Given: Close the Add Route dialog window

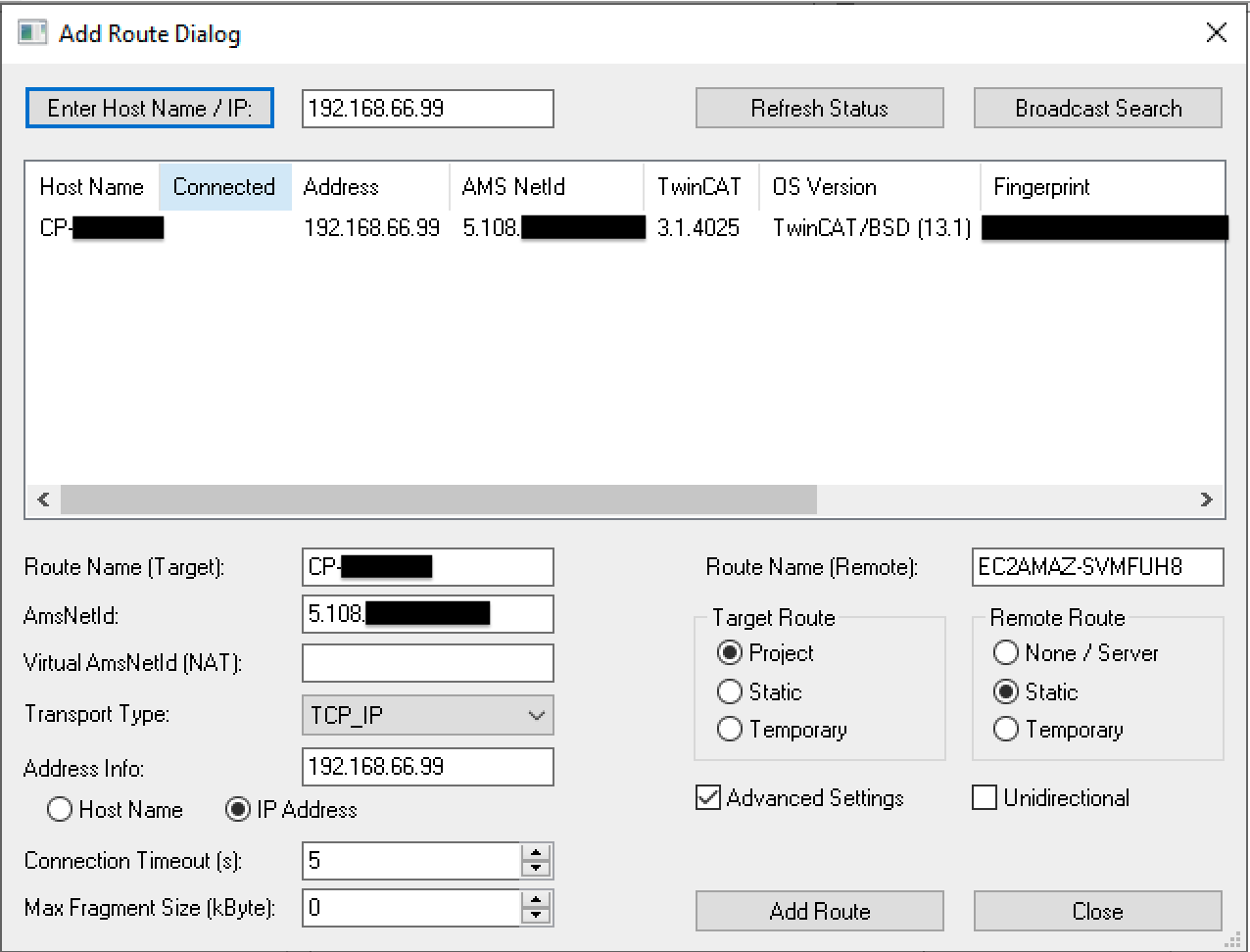Looking at the screenshot, I should 1216,33.
